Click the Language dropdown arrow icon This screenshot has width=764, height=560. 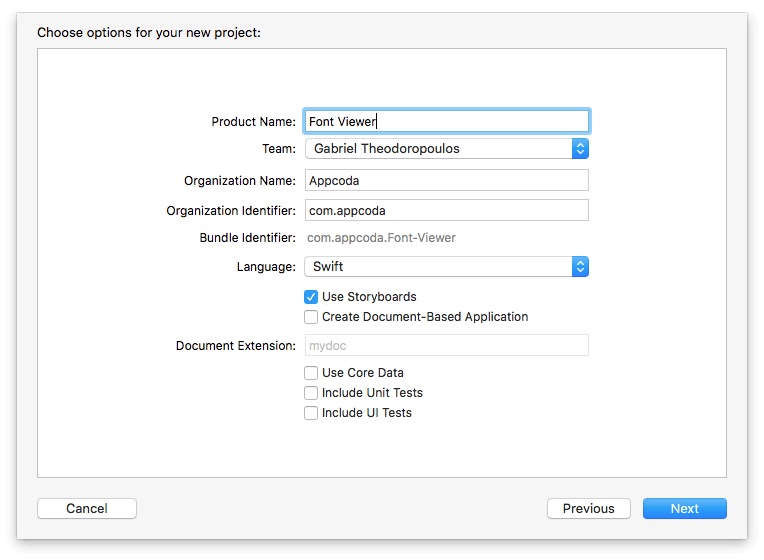coord(580,267)
